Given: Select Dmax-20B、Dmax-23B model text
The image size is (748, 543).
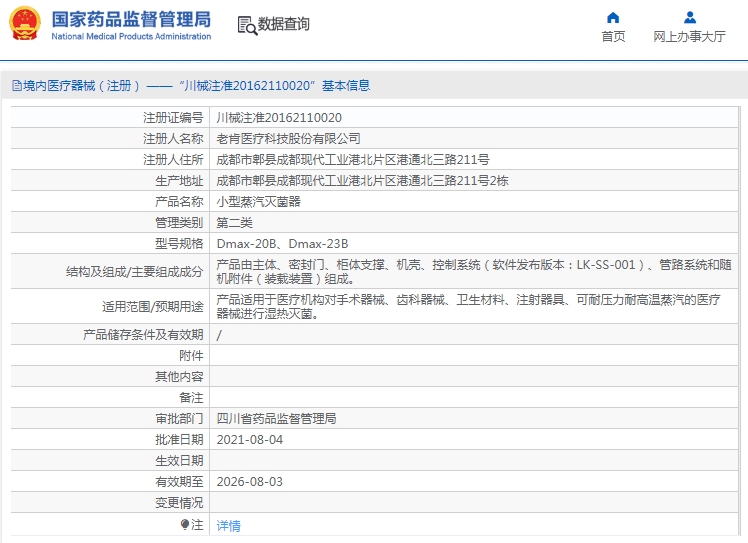Looking at the screenshot, I should tap(282, 244).
